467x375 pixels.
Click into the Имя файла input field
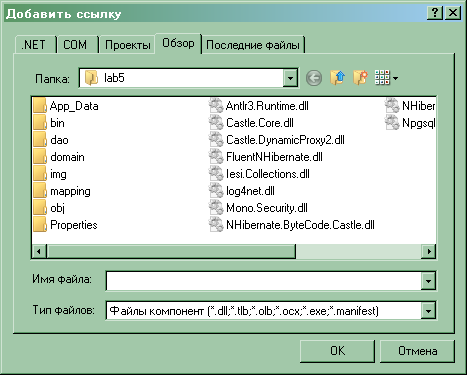(x=263, y=281)
